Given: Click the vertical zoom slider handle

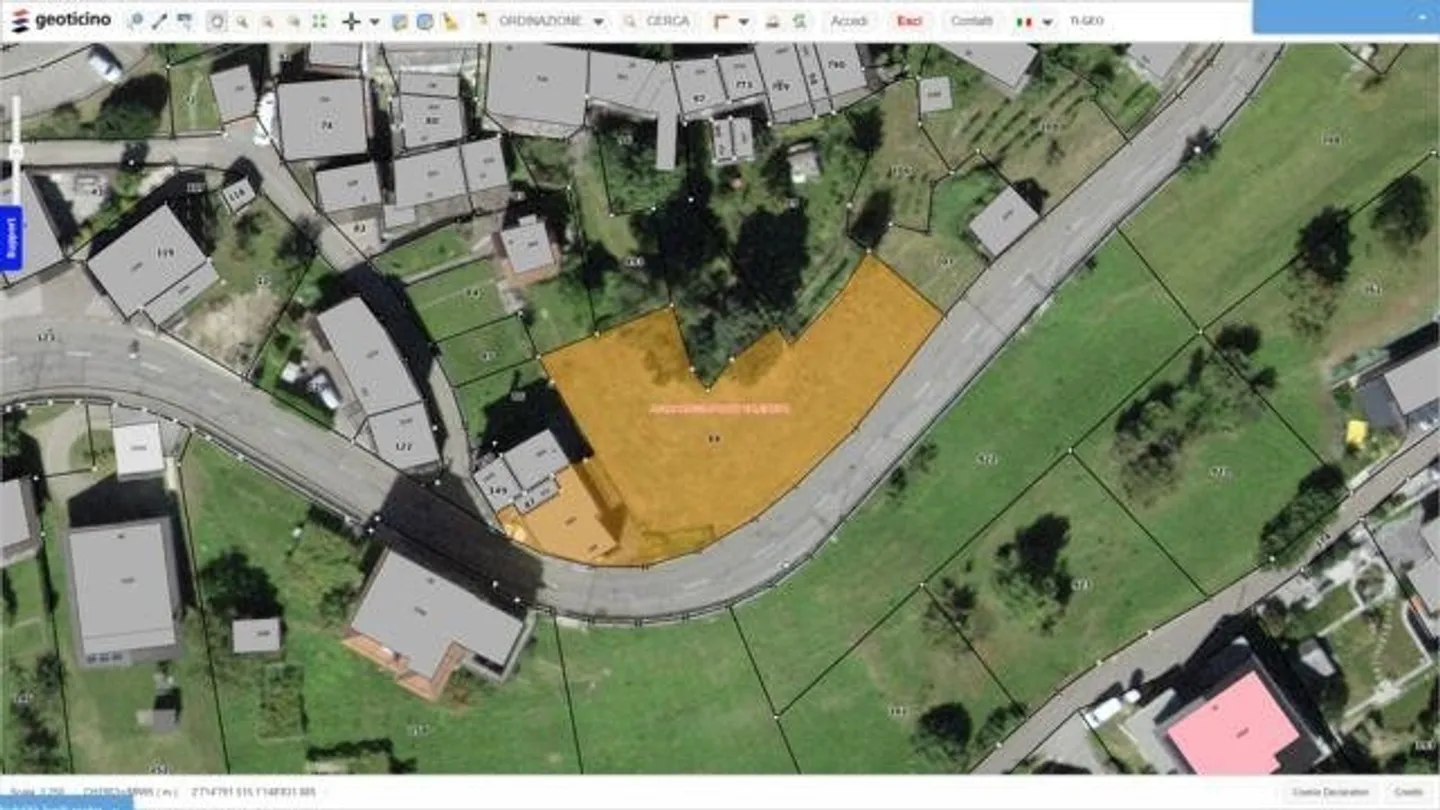Looking at the screenshot, I should pyautogui.click(x=15, y=150).
